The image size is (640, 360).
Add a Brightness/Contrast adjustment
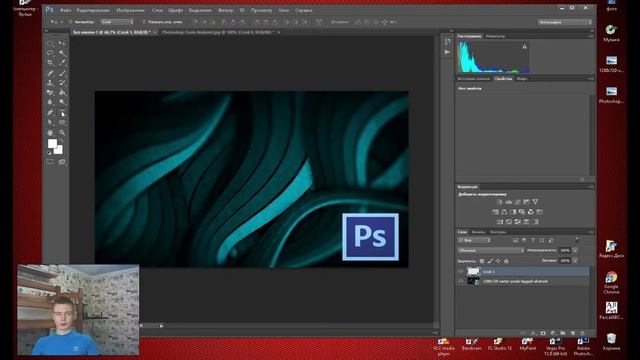tap(500, 202)
